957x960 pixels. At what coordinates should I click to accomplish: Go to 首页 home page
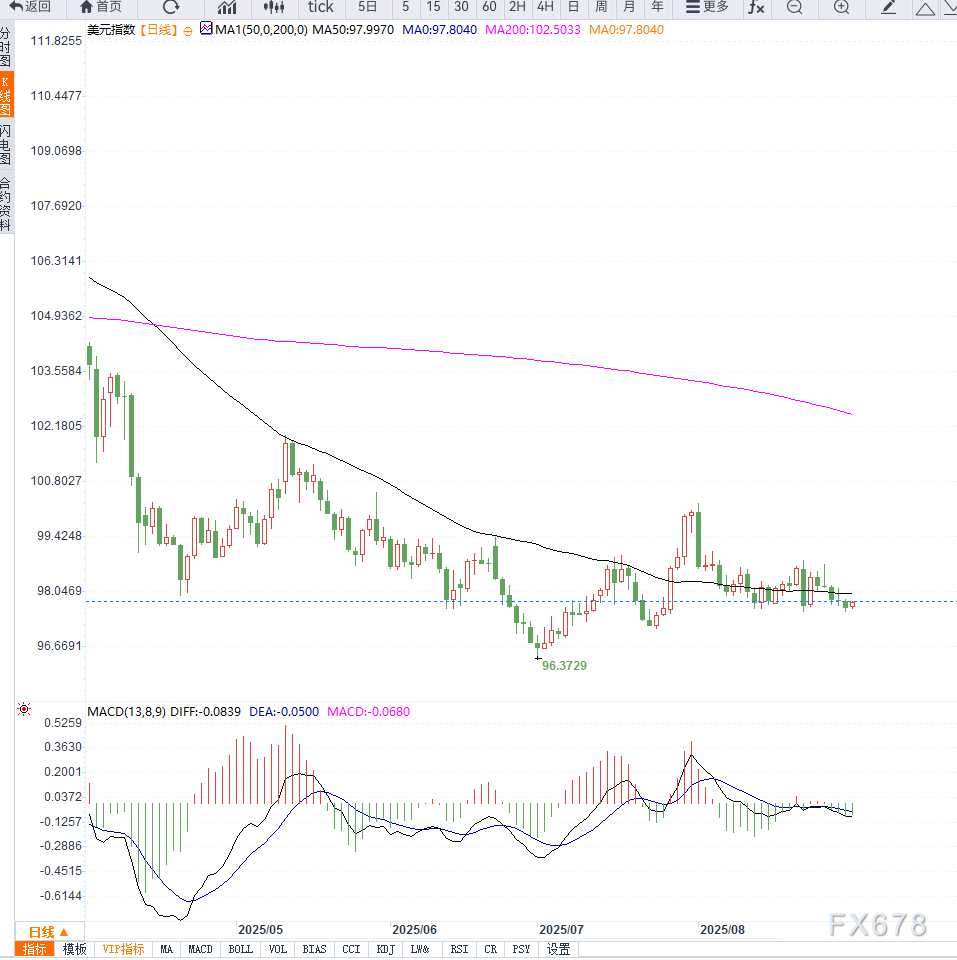click(x=100, y=7)
